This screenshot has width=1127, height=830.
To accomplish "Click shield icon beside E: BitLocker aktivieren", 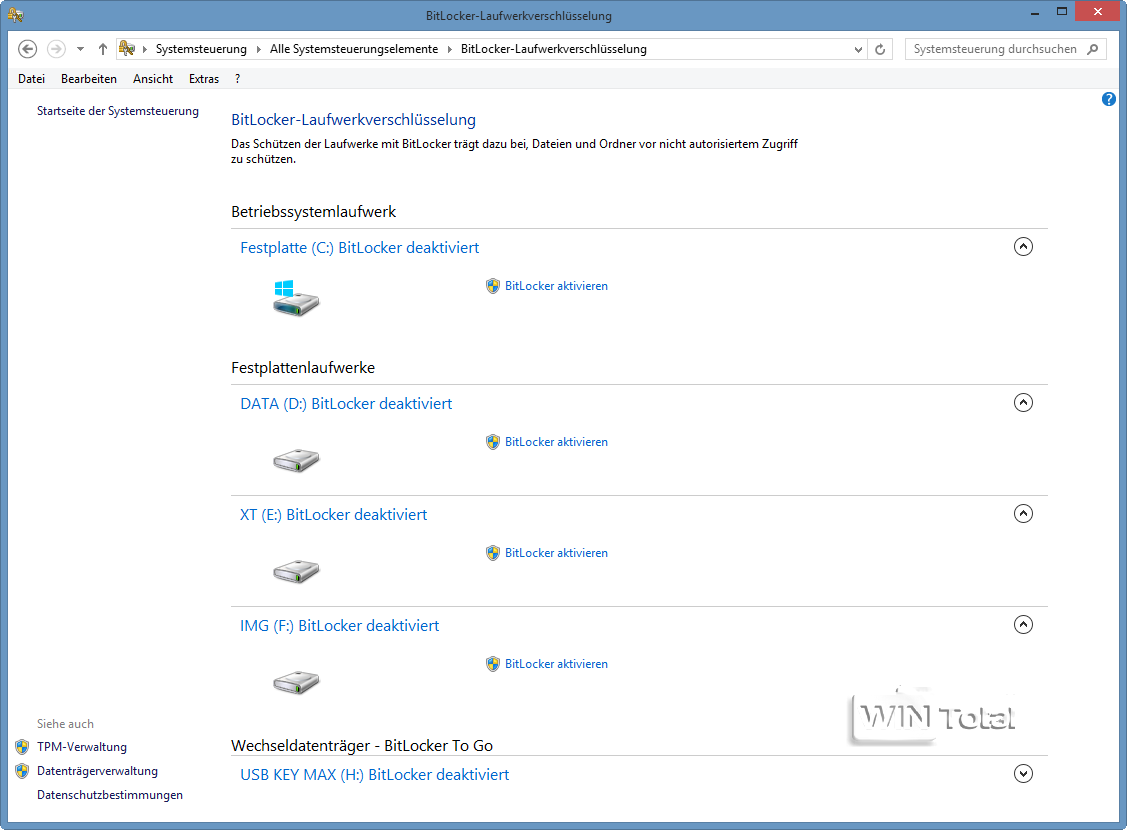I will pyautogui.click(x=492, y=553).
